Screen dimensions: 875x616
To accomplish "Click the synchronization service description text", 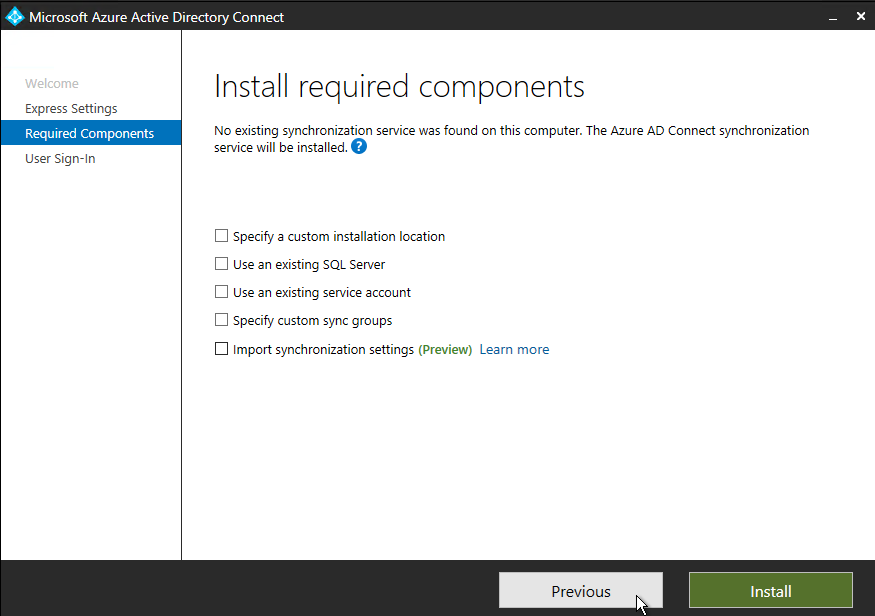I will click(511, 139).
